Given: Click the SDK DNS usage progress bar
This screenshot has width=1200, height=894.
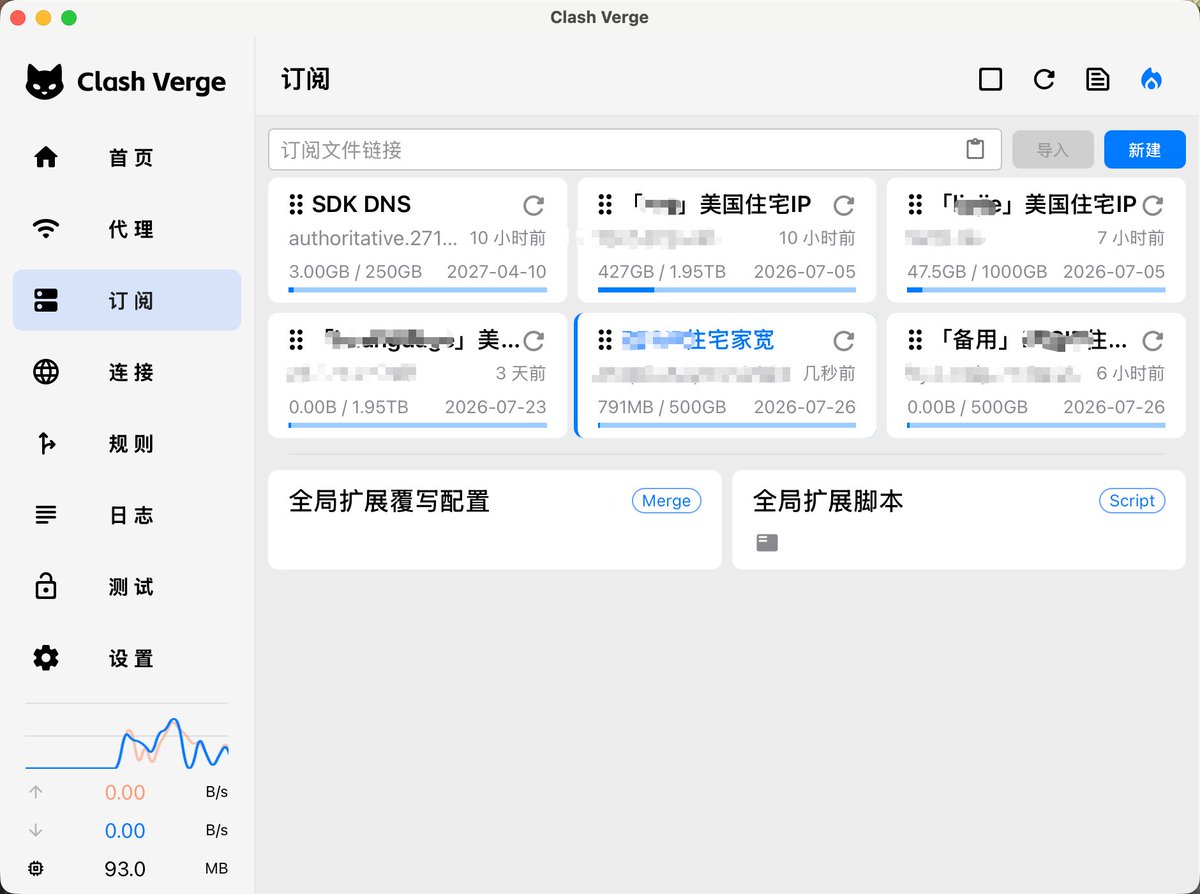Looking at the screenshot, I should click(x=418, y=290).
